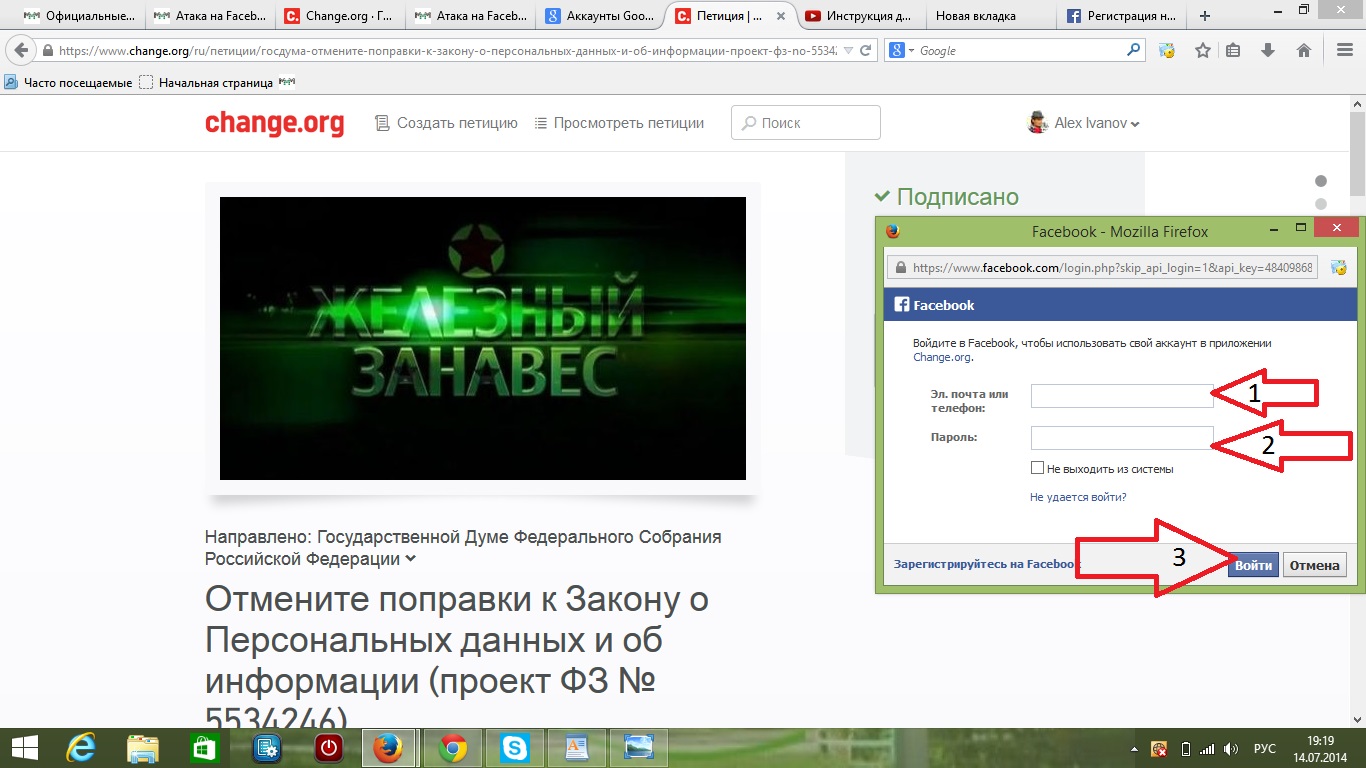Image resolution: width=1366 pixels, height=768 pixels.
Task: Open the downloads arrow icon
Action: (1268, 50)
